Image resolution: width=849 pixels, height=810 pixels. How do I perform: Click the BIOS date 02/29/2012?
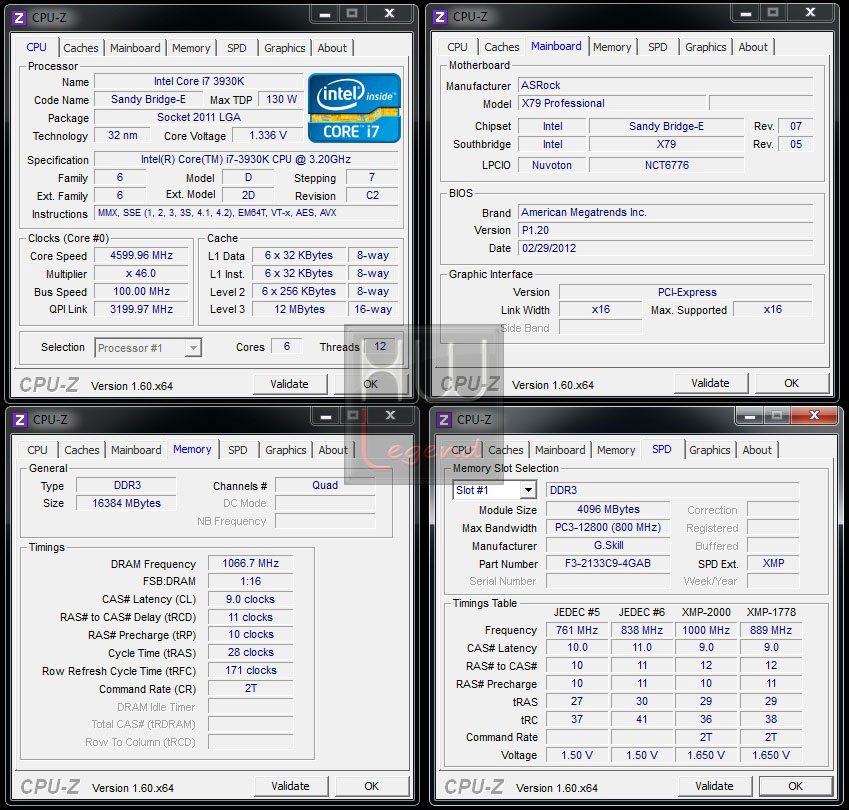pos(665,248)
